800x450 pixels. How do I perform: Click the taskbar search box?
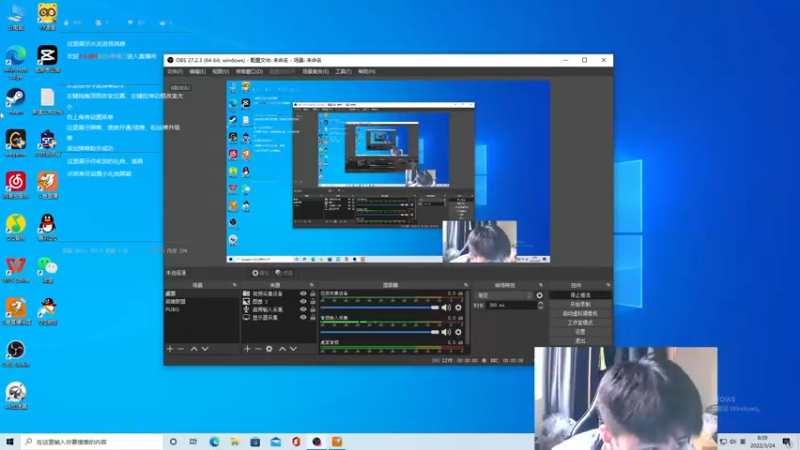[92, 442]
